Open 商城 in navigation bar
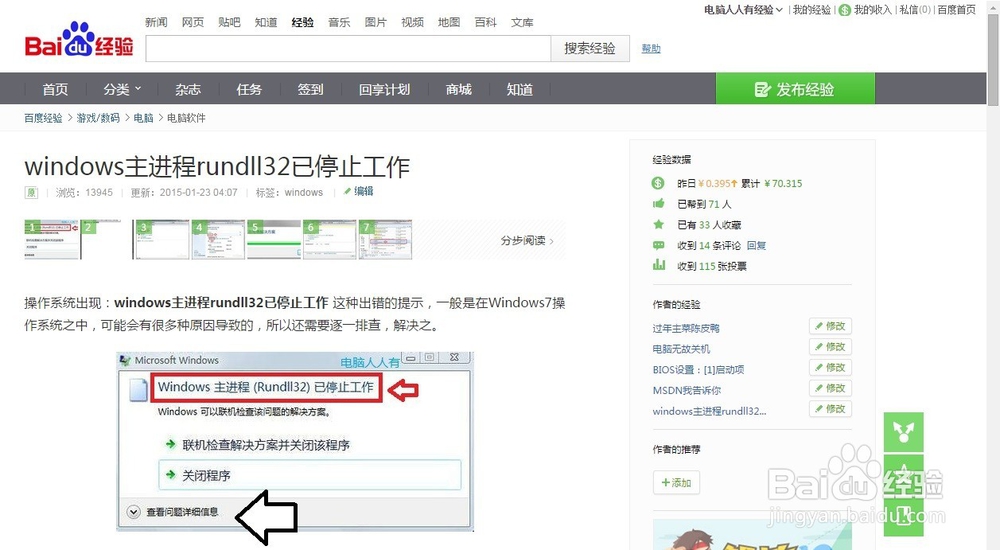 click(459, 89)
